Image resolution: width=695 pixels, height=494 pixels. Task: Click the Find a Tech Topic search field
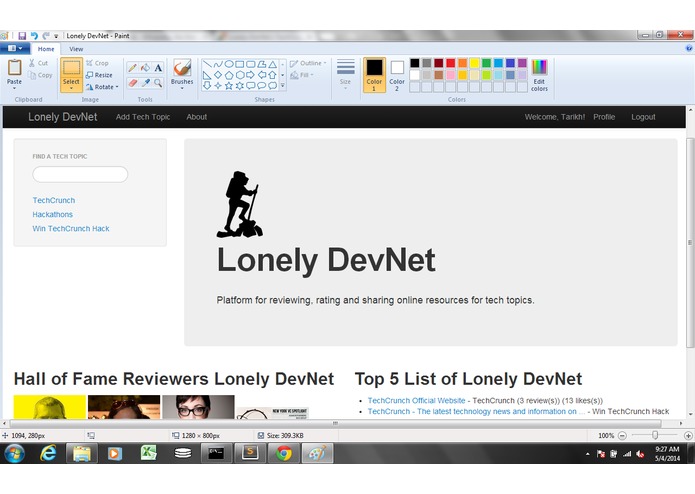click(80, 174)
